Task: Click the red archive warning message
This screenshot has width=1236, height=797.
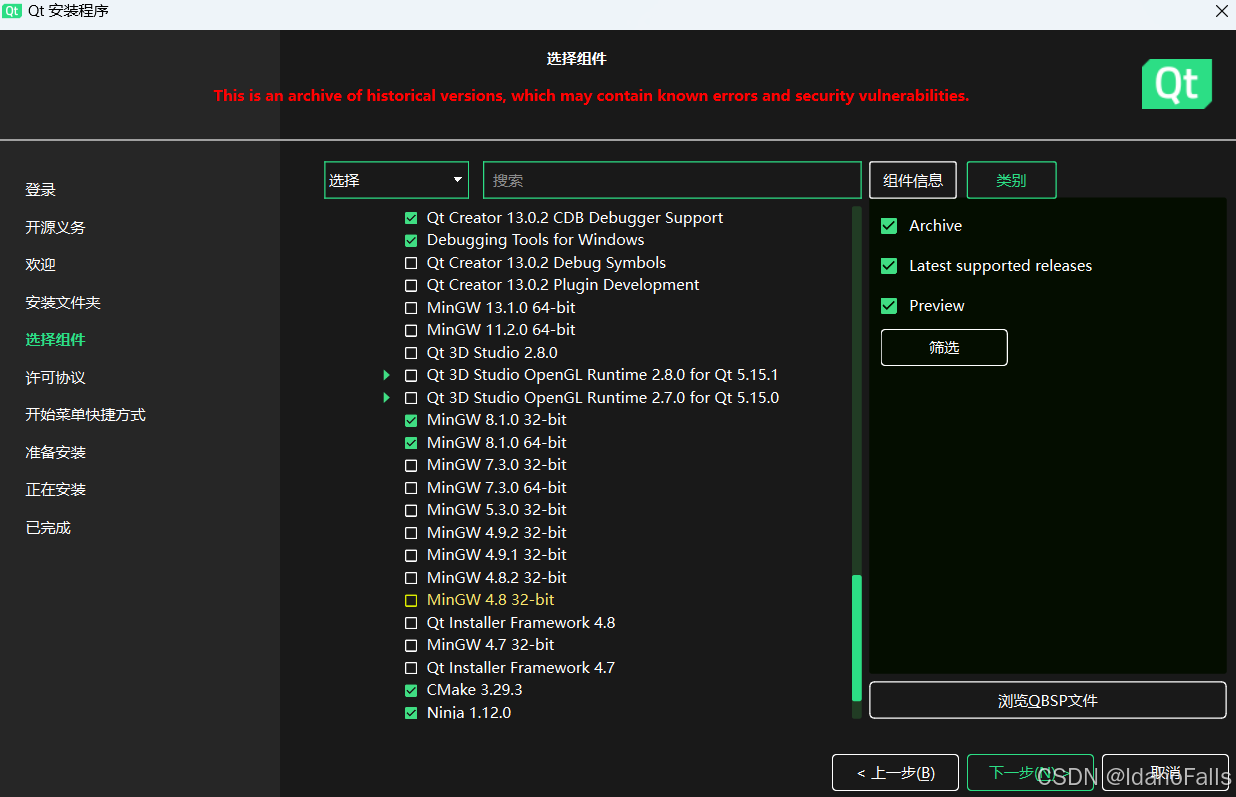Action: (x=591, y=96)
